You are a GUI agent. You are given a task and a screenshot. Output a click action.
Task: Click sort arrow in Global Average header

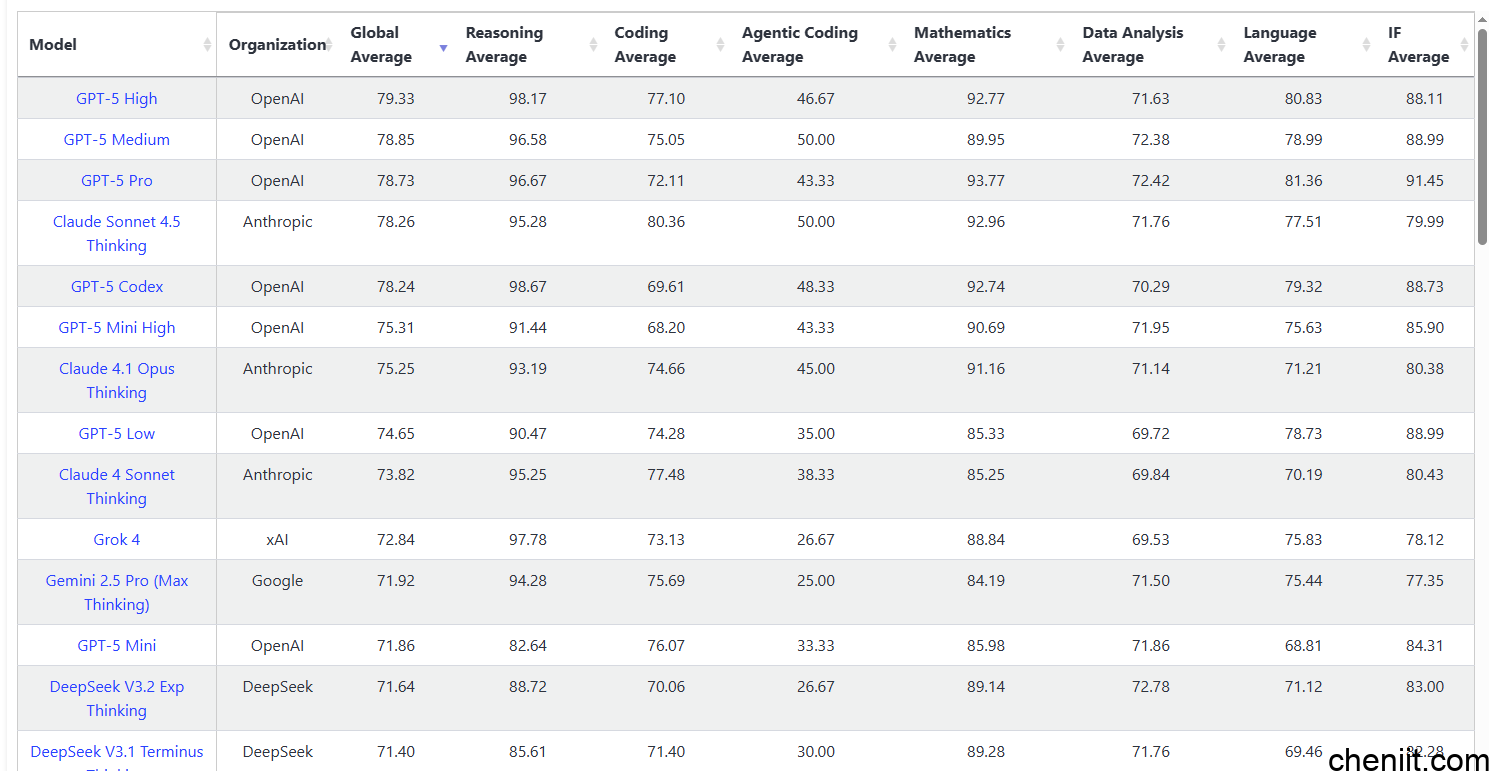(443, 46)
